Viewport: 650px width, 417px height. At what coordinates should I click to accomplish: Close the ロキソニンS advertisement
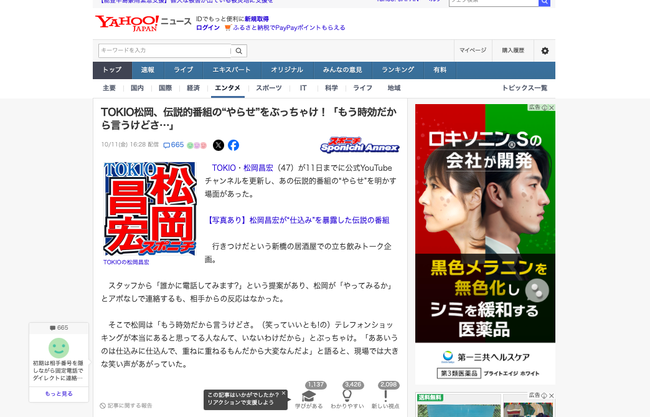pyautogui.click(x=551, y=107)
